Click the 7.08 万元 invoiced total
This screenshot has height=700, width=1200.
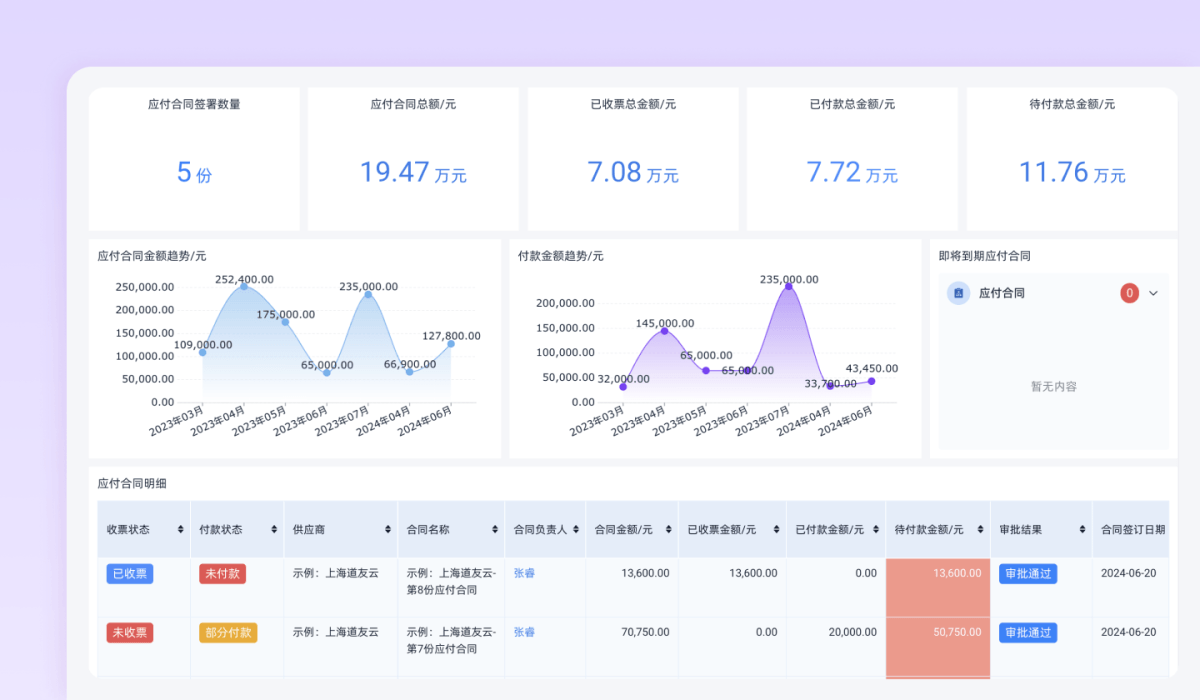coord(633,173)
